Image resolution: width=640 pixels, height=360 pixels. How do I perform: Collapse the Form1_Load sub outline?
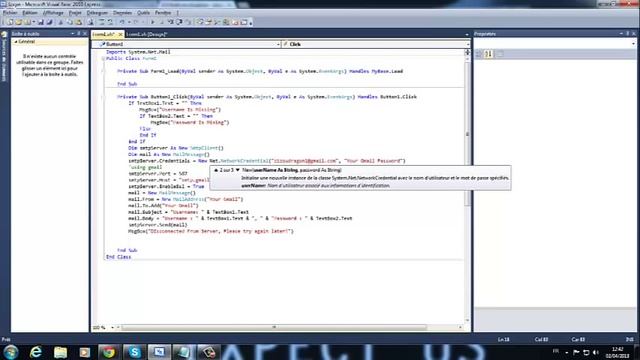point(103,71)
